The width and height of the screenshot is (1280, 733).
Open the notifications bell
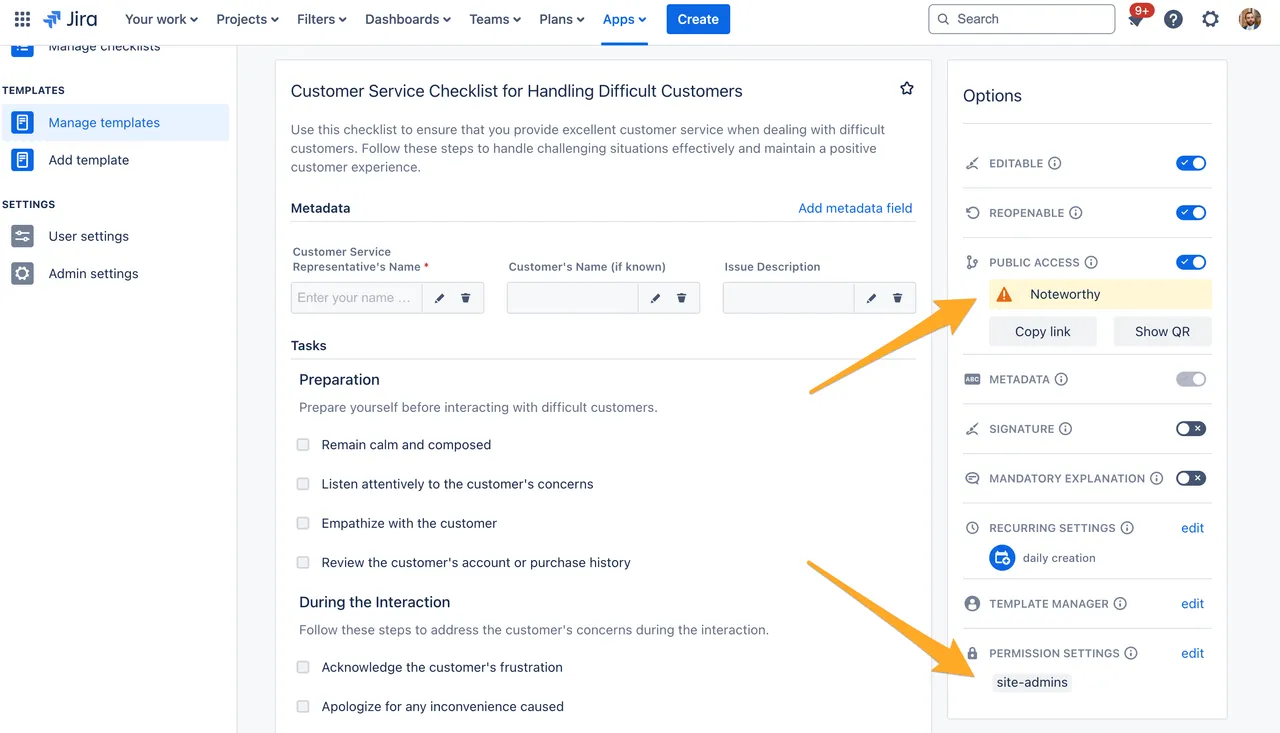[x=1136, y=19]
